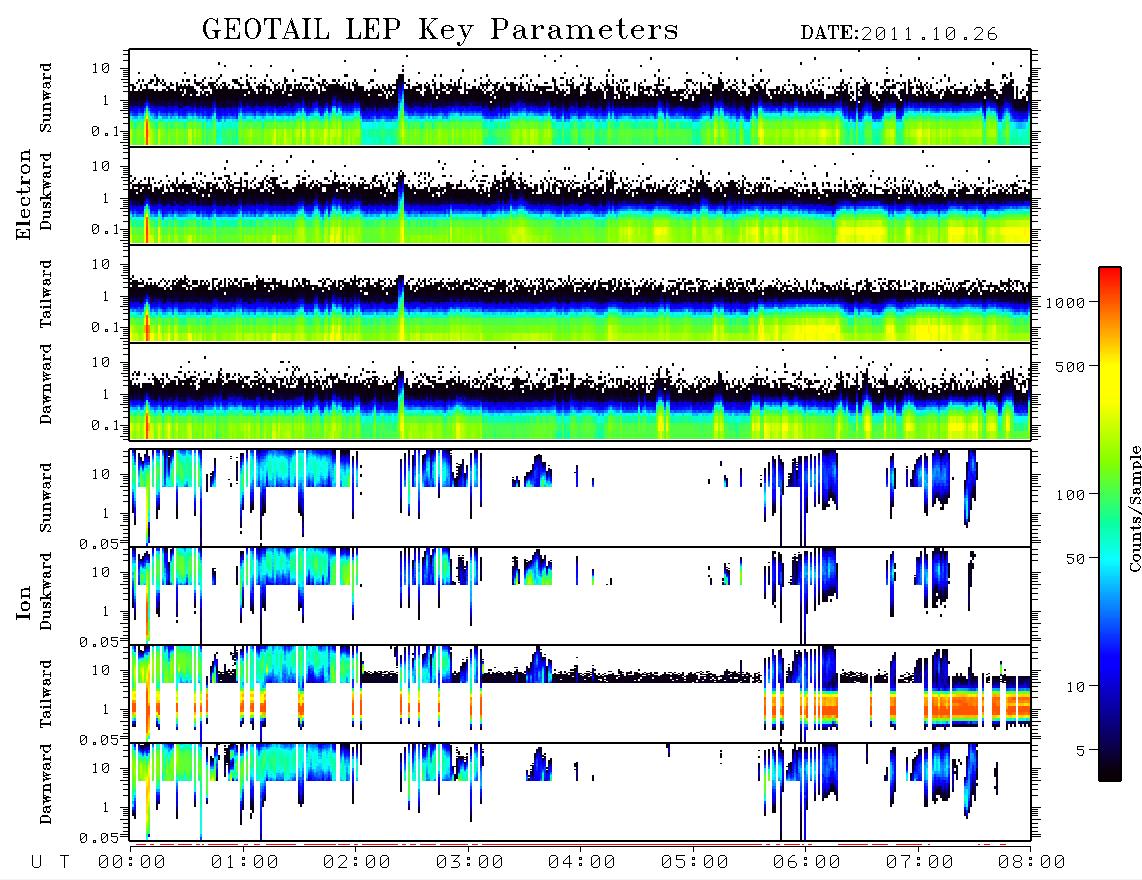This screenshot has height=880, width=1142.
Task: Click the 05:00 time tick label
Action: coord(695,863)
